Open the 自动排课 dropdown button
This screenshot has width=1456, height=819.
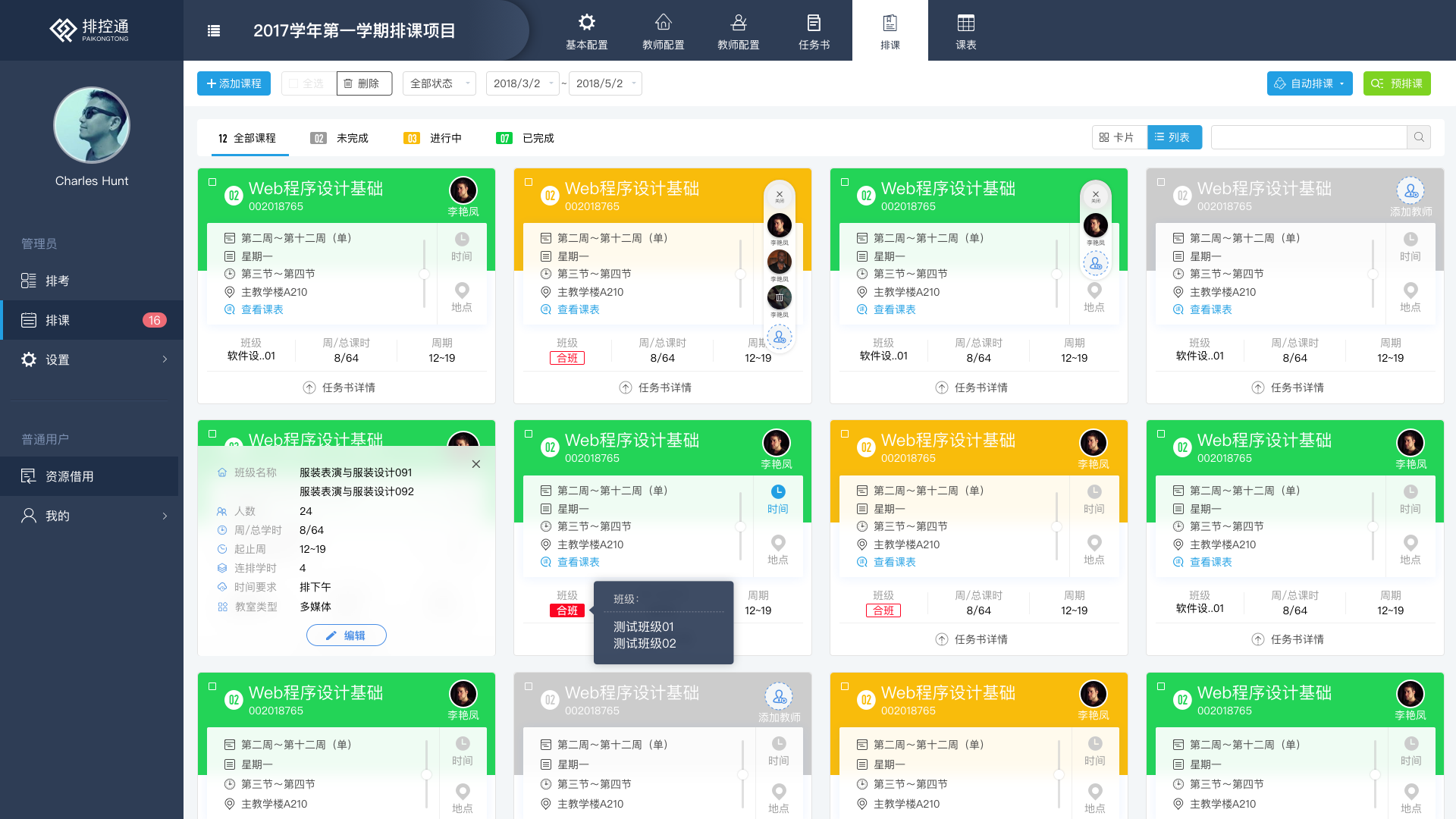pyautogui.click(x=1310, y=83)
